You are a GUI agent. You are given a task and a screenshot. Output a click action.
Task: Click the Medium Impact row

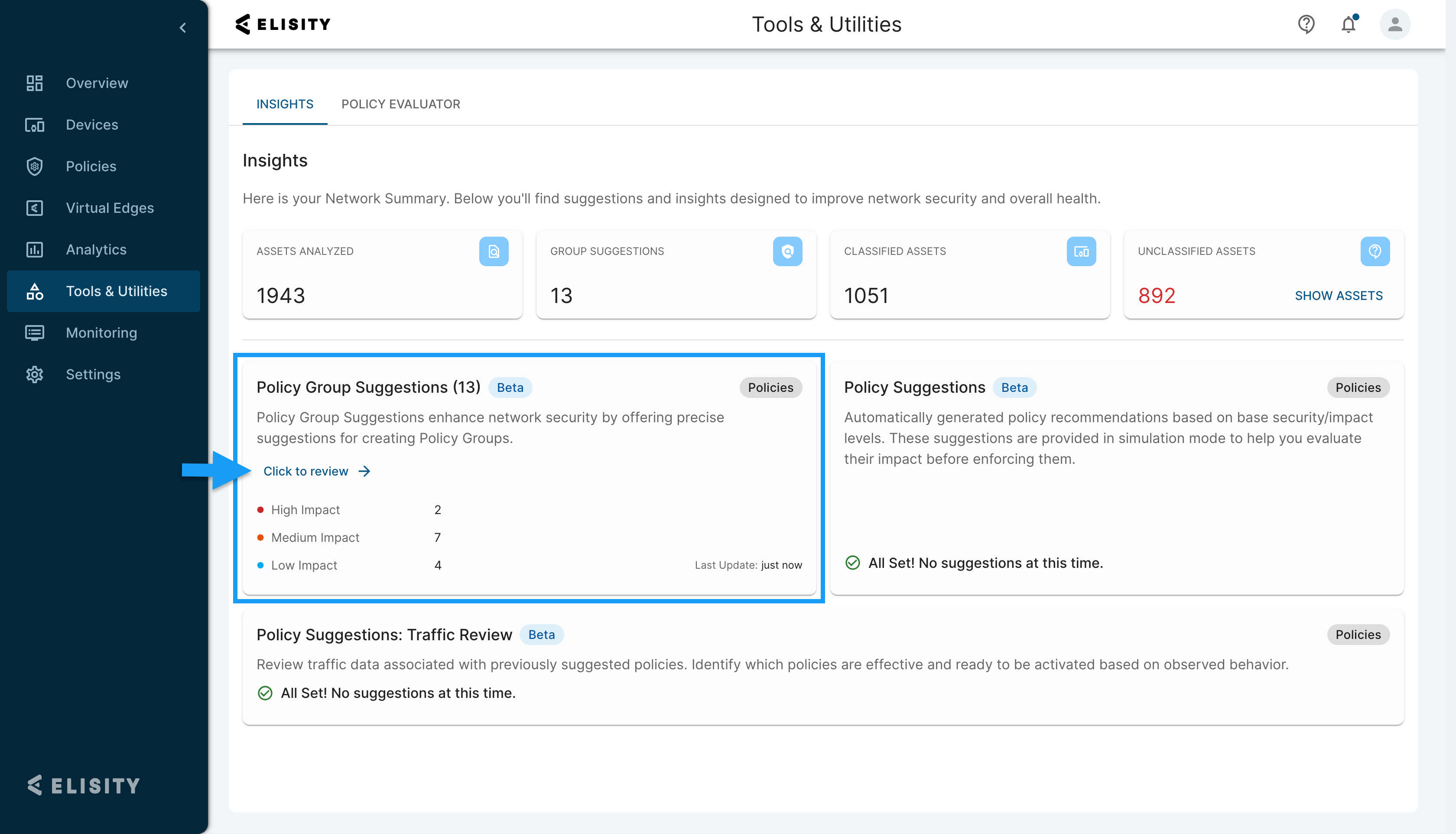click(349, 538)
